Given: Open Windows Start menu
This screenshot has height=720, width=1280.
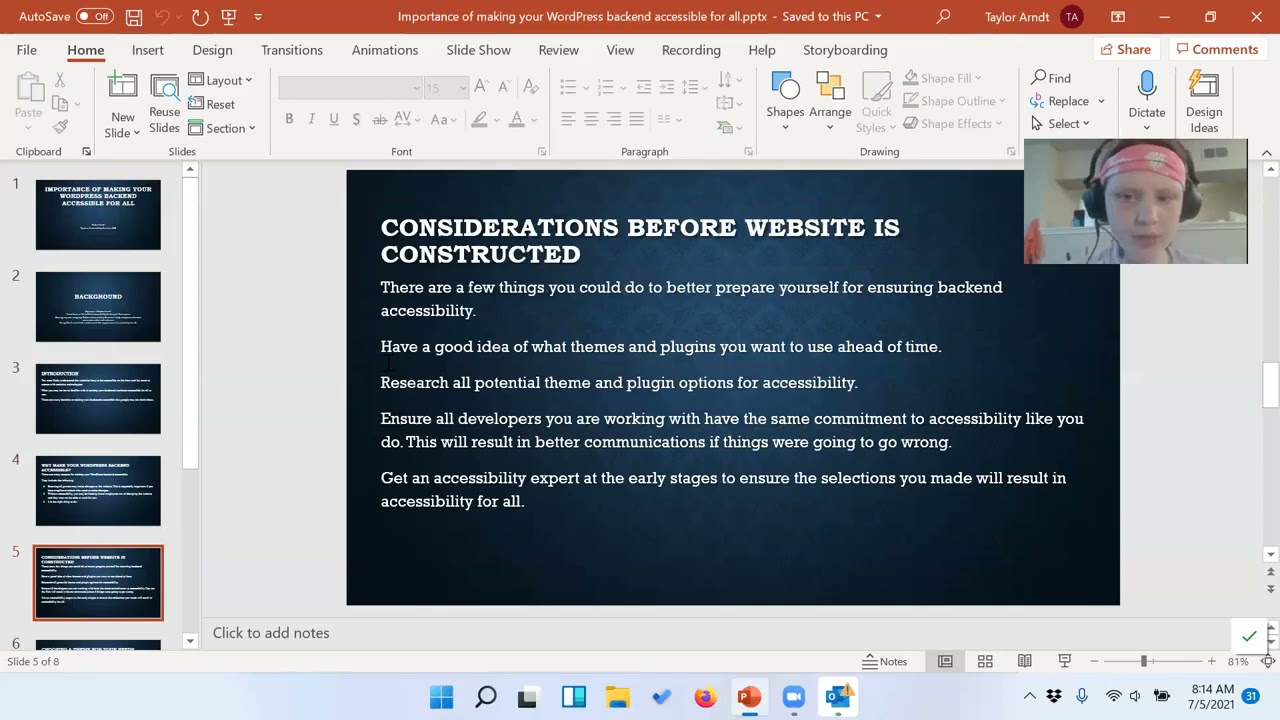Looking at the screenshot, I should pyautogui.click(x=441, y=697).
